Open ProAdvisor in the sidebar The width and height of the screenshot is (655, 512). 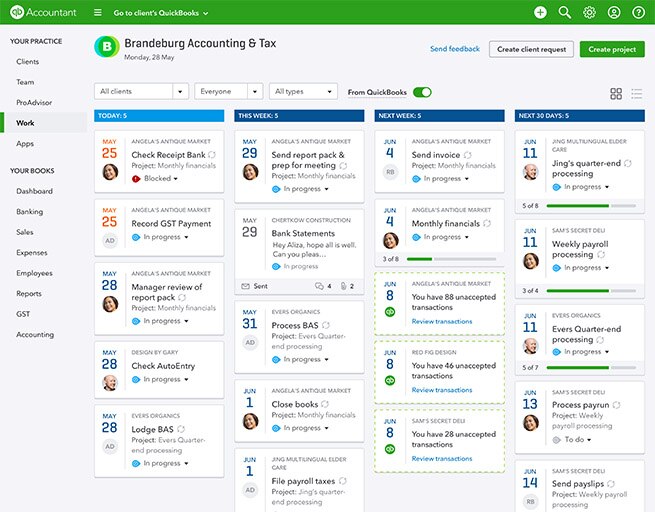[34, 103]
